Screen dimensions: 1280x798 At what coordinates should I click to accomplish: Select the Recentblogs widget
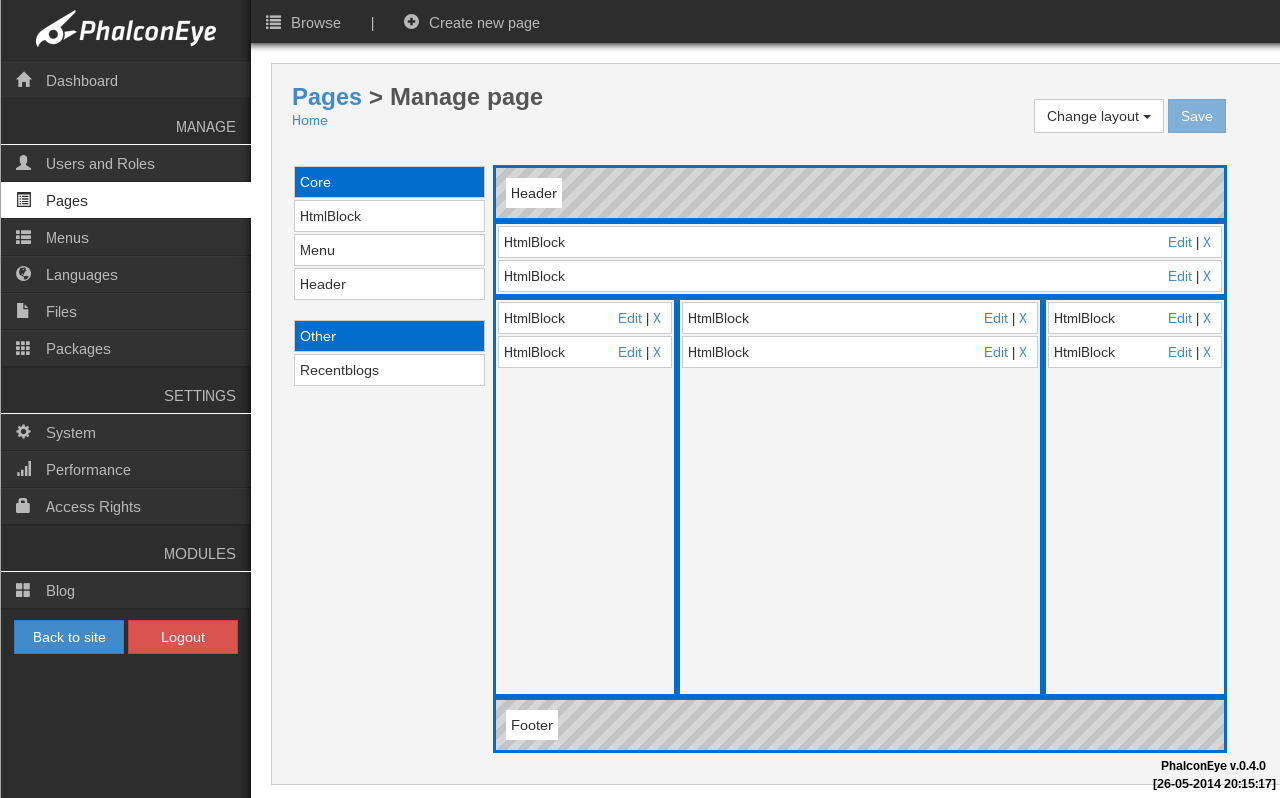(390, 370)
